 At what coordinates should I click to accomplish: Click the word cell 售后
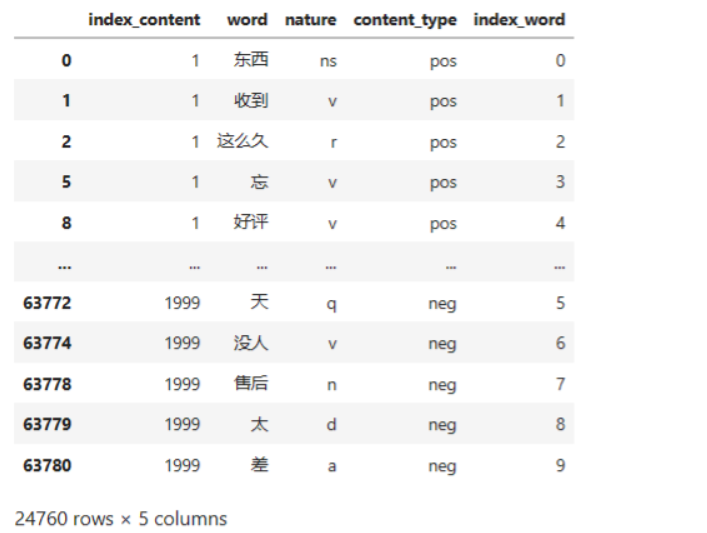tap(251, 384)
